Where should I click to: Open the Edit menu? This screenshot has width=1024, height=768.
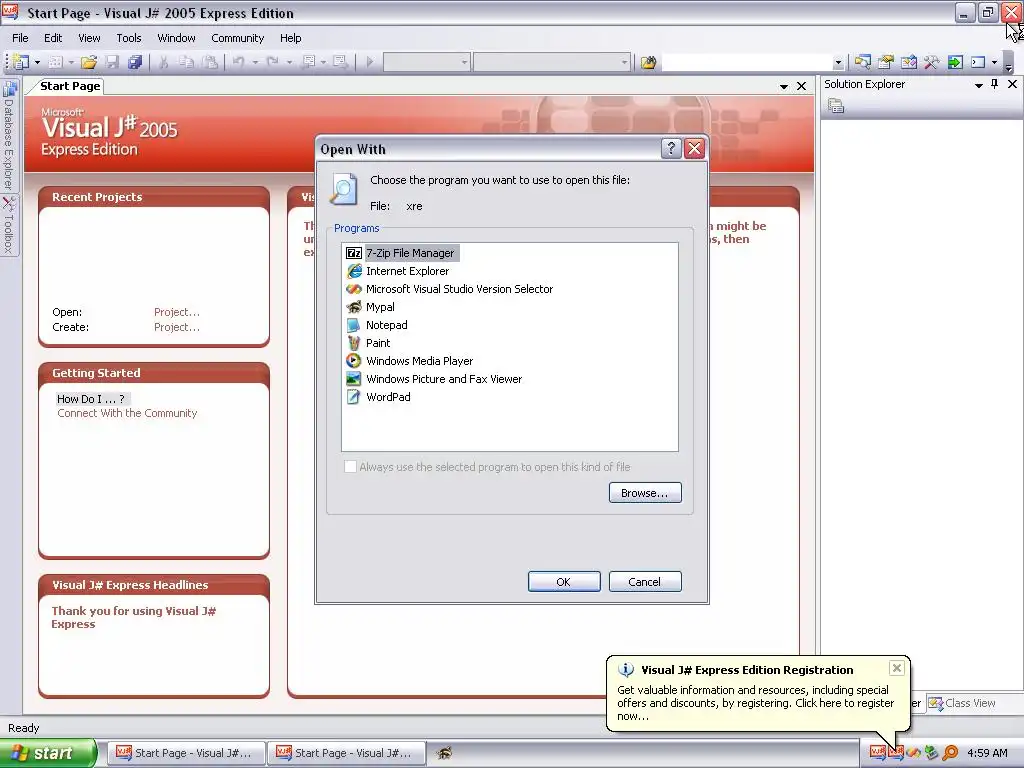tap(53, 38)
